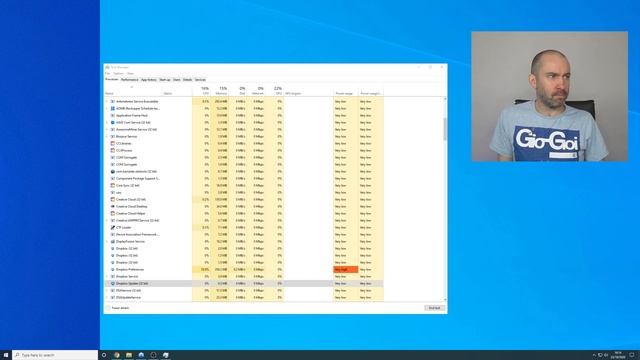
Task: Click the Application Frame Host process icon
Action: click(x=113, y=116)
